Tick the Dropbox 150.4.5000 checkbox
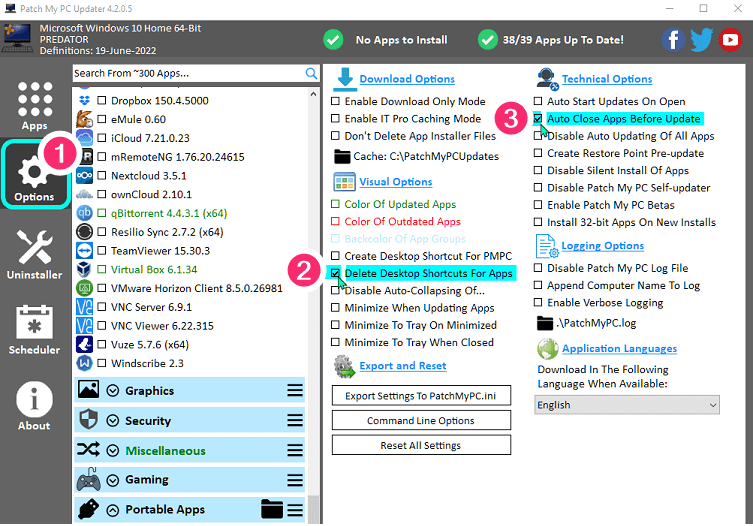Viewport: 753px width, 526px height. [x=102, y=100]
